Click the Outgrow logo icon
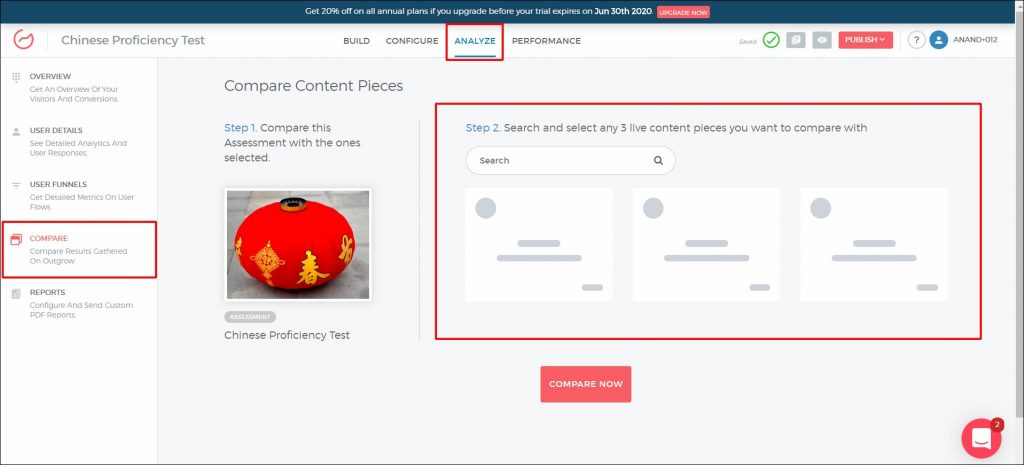This screenshot has width=1024, height=465. (24, 40)
